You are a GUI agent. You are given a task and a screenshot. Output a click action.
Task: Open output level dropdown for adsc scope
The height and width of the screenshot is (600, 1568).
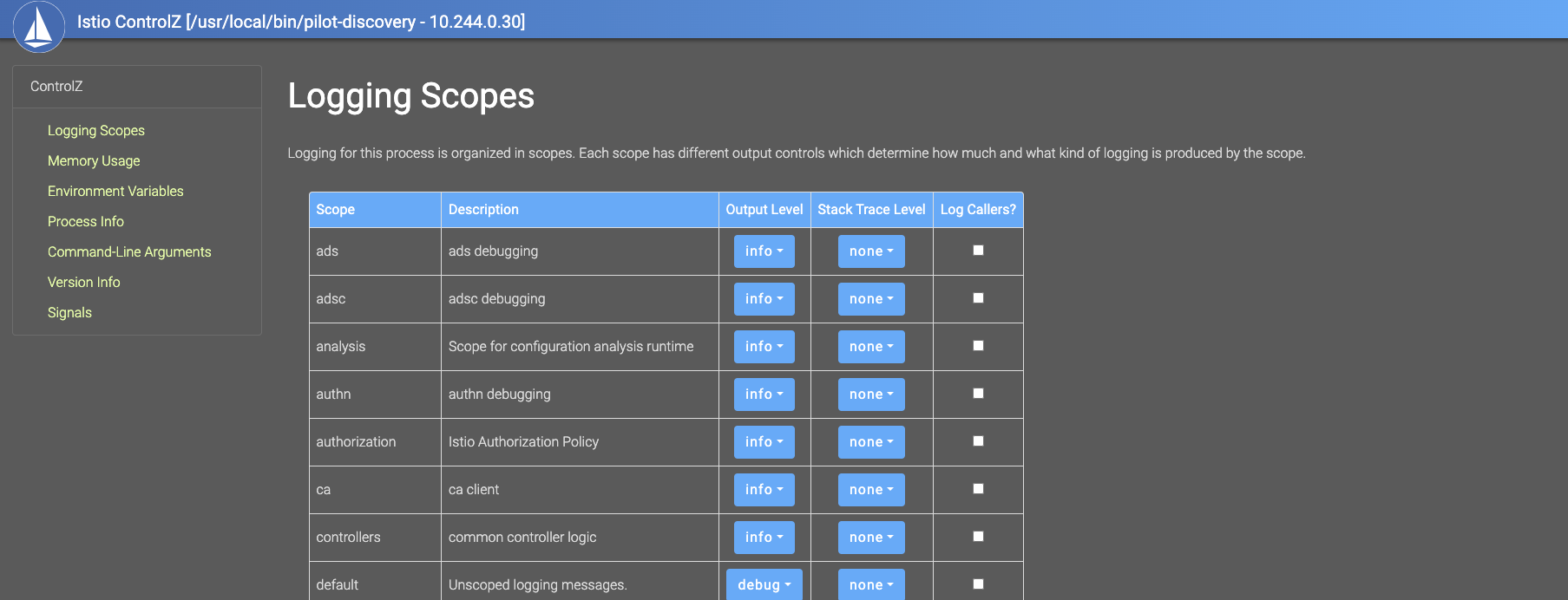point(764,299)
